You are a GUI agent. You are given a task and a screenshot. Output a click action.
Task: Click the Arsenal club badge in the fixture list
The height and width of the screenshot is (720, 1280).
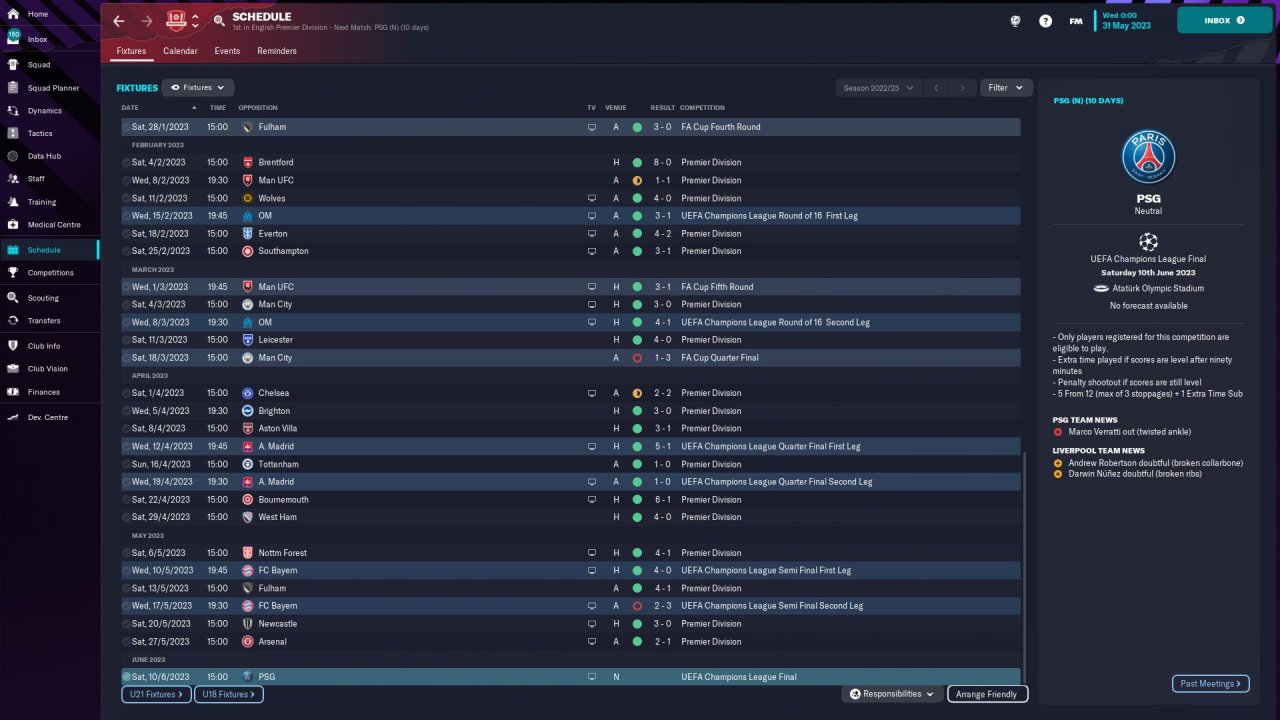[x=248, y=642]
